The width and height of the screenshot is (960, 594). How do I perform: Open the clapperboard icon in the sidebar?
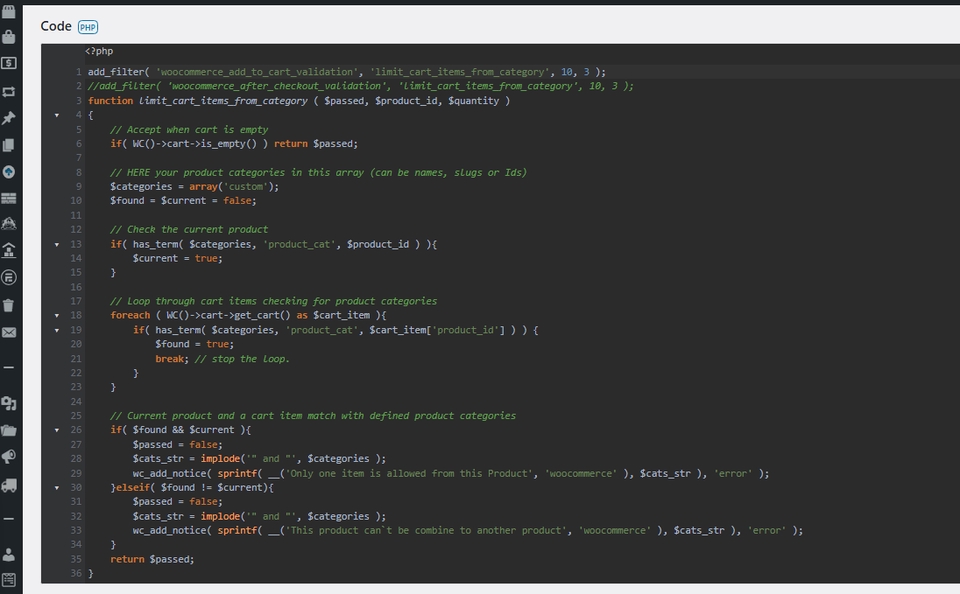coord(9,579)
